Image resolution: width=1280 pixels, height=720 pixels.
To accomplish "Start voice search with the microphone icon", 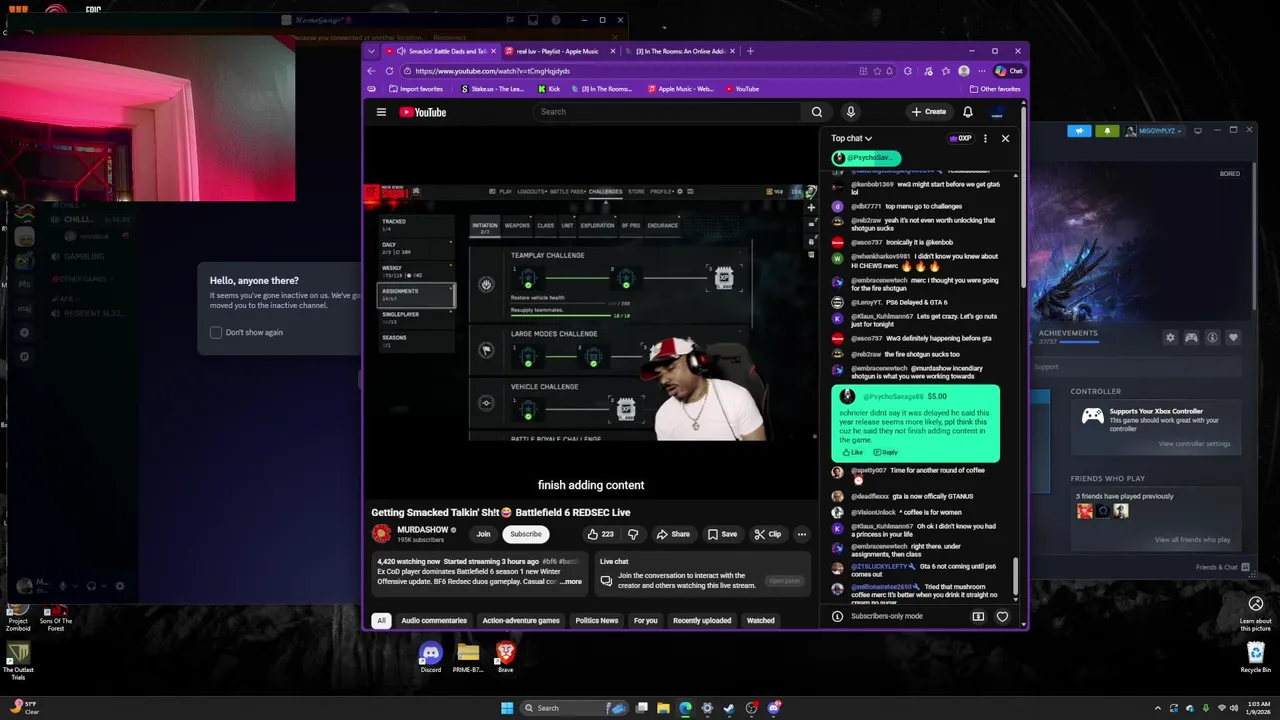I will pyautogui.click(x=850, y=112).
